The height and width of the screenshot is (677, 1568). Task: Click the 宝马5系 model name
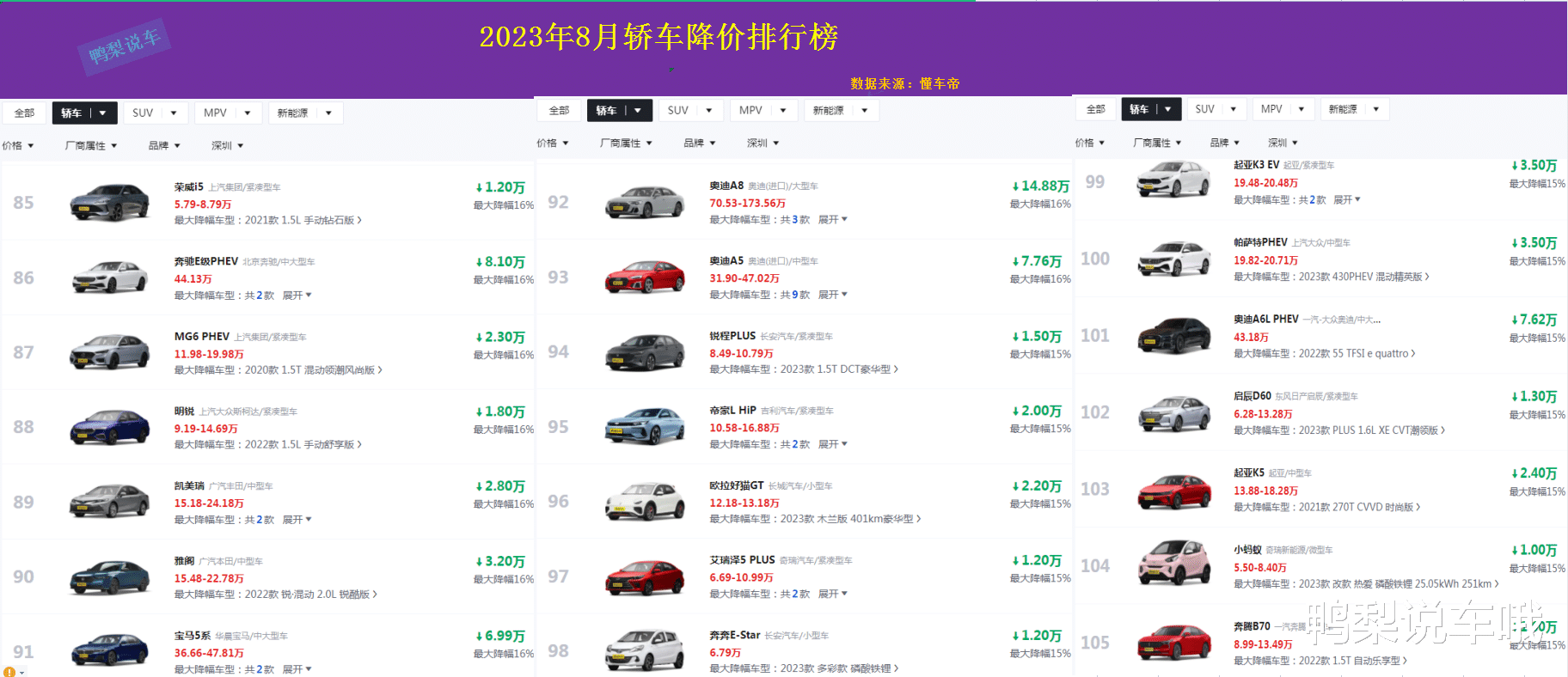pos(193,636)
